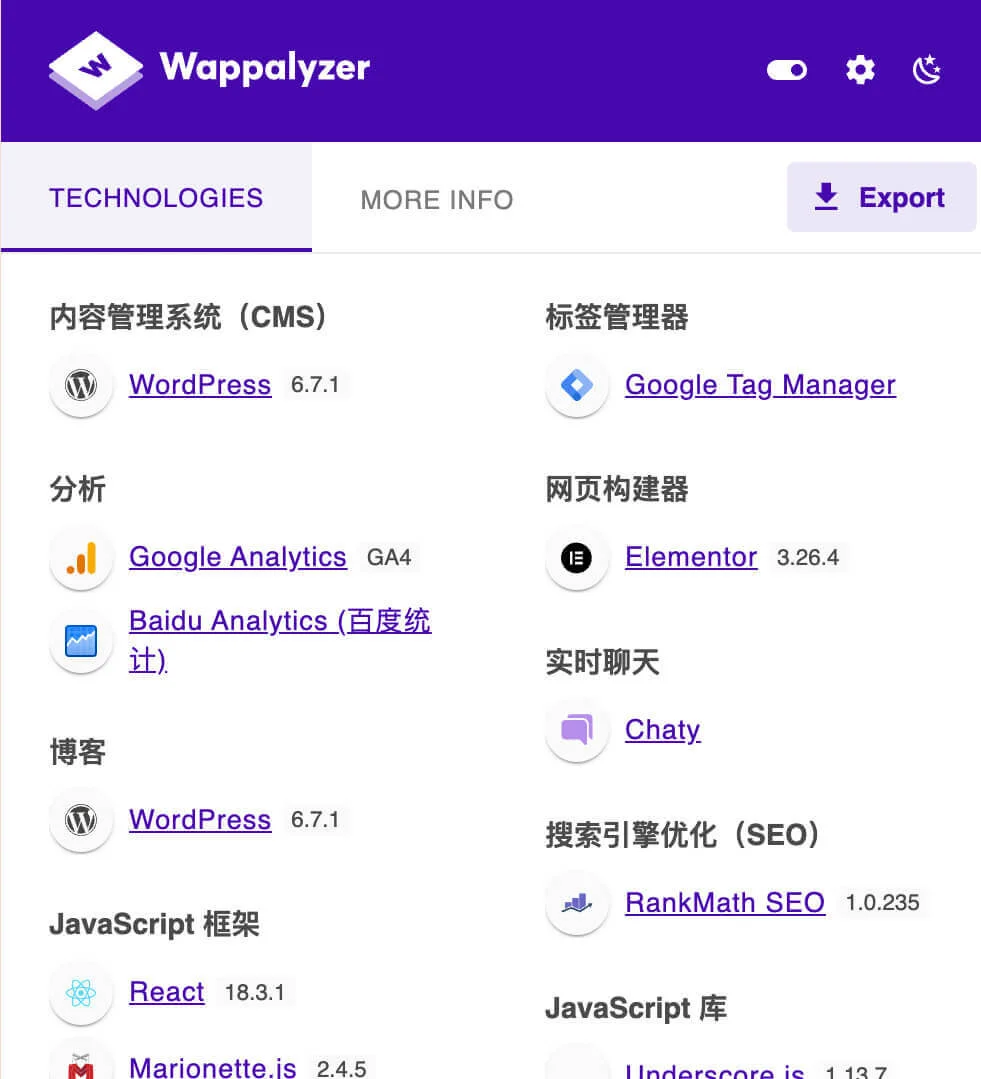Enable dark mode with the moon icon
This screenshot has height=1079, width=981.
(x=925, y=70)
